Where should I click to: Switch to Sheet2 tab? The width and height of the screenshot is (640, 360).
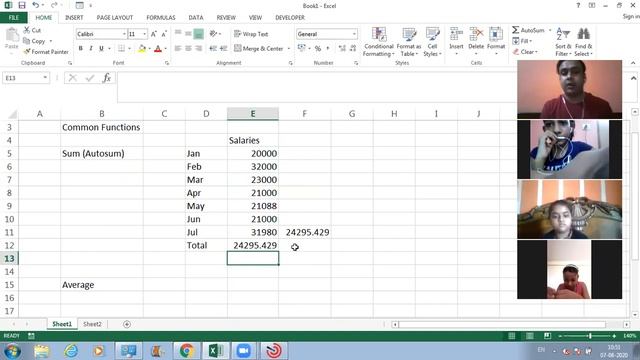click(x=92, y=324)
